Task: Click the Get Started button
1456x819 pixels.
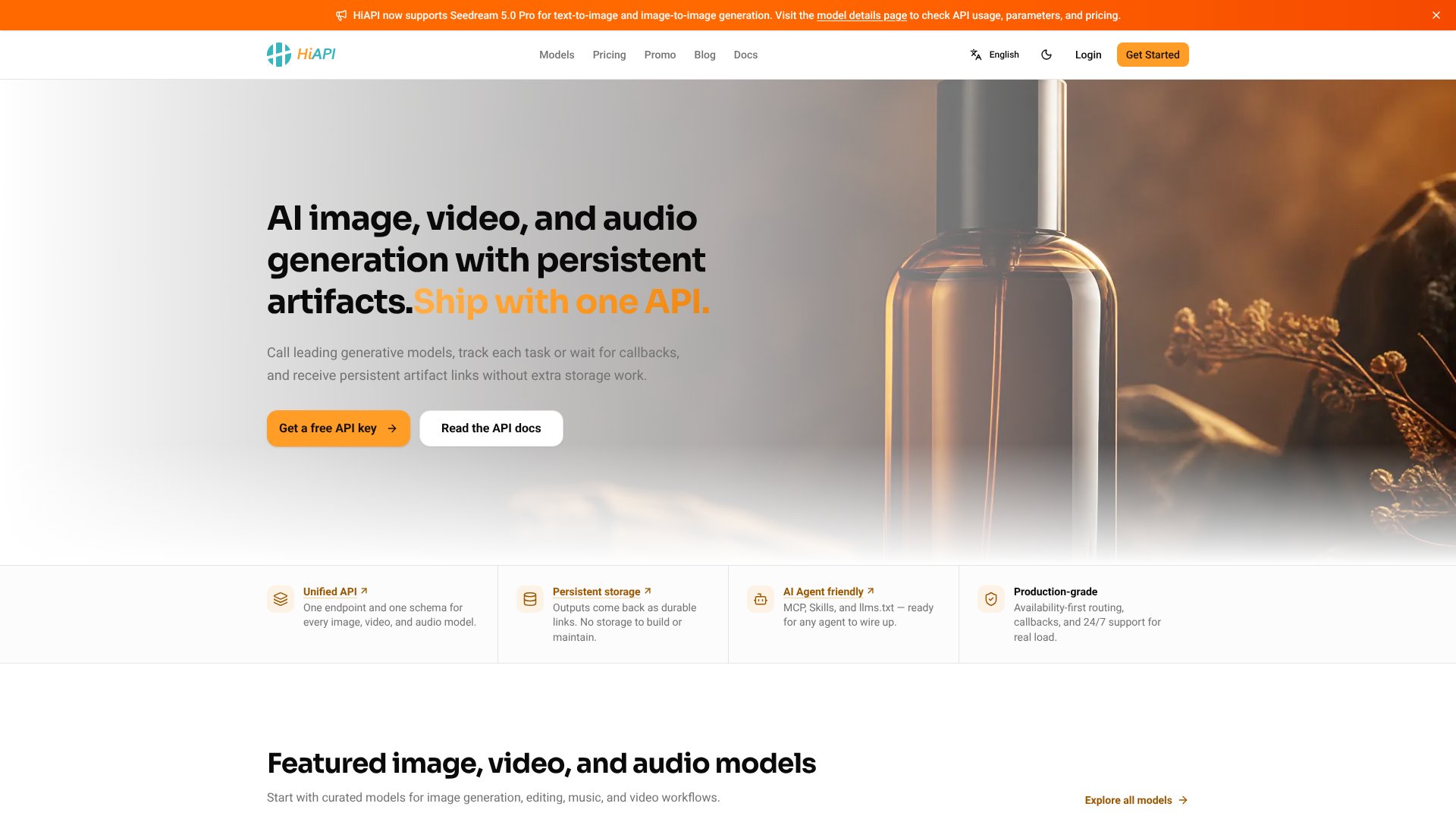Action: (1153, 55)
